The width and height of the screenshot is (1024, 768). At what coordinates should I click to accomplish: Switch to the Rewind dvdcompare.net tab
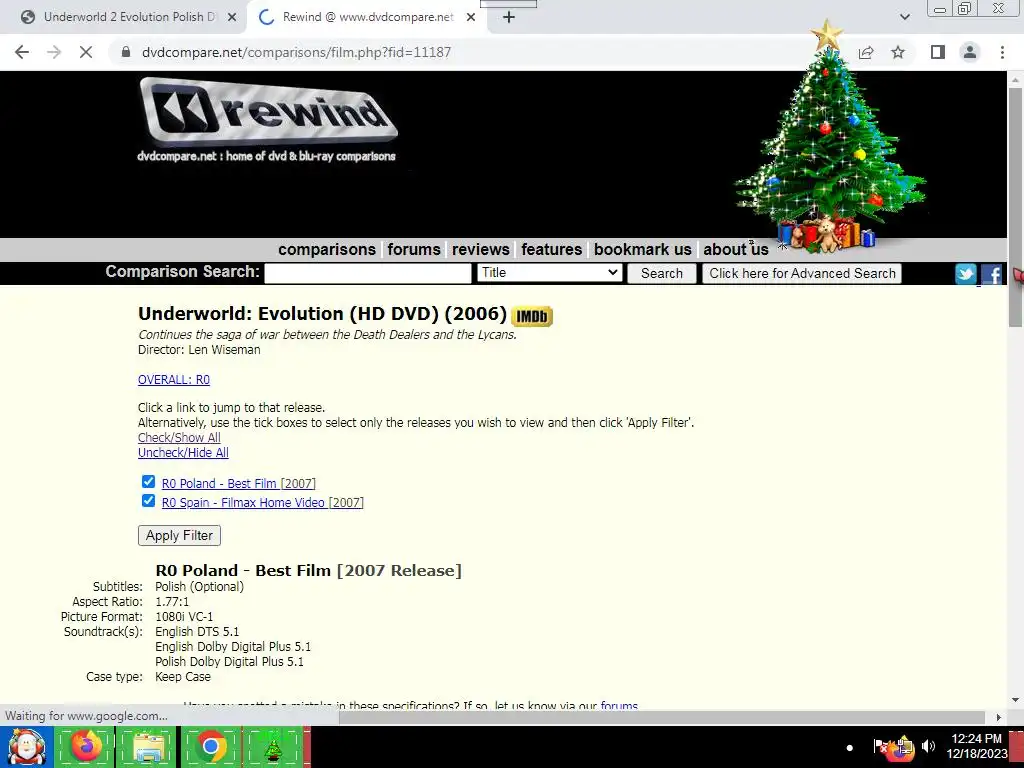point(366,17)
